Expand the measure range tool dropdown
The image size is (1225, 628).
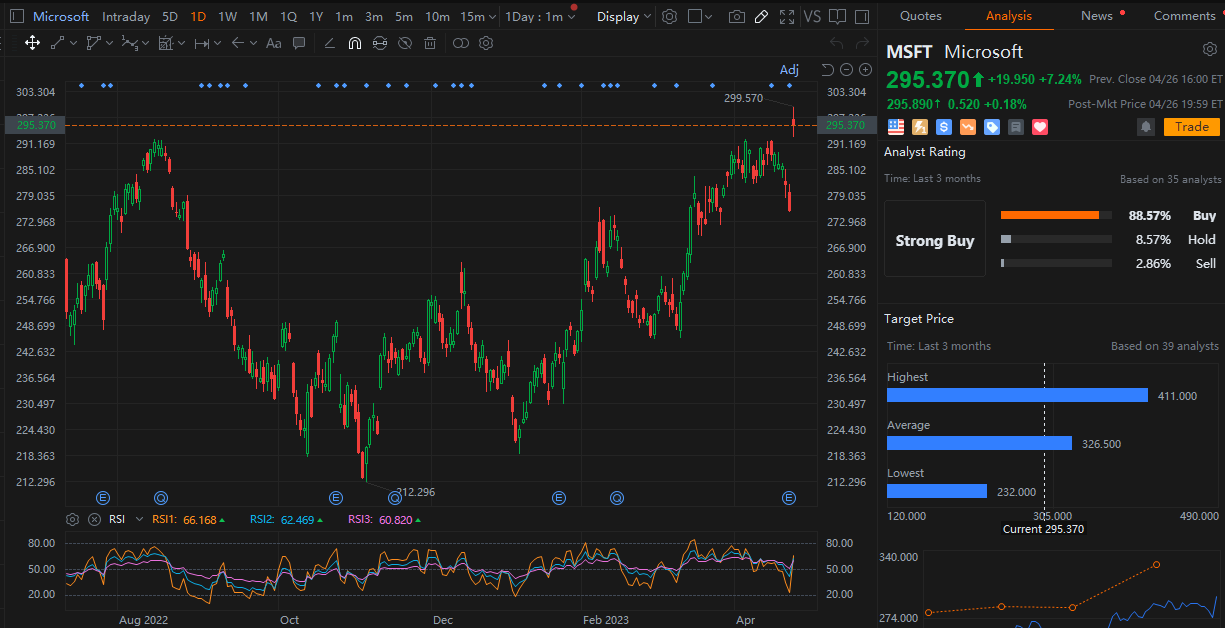217,43
